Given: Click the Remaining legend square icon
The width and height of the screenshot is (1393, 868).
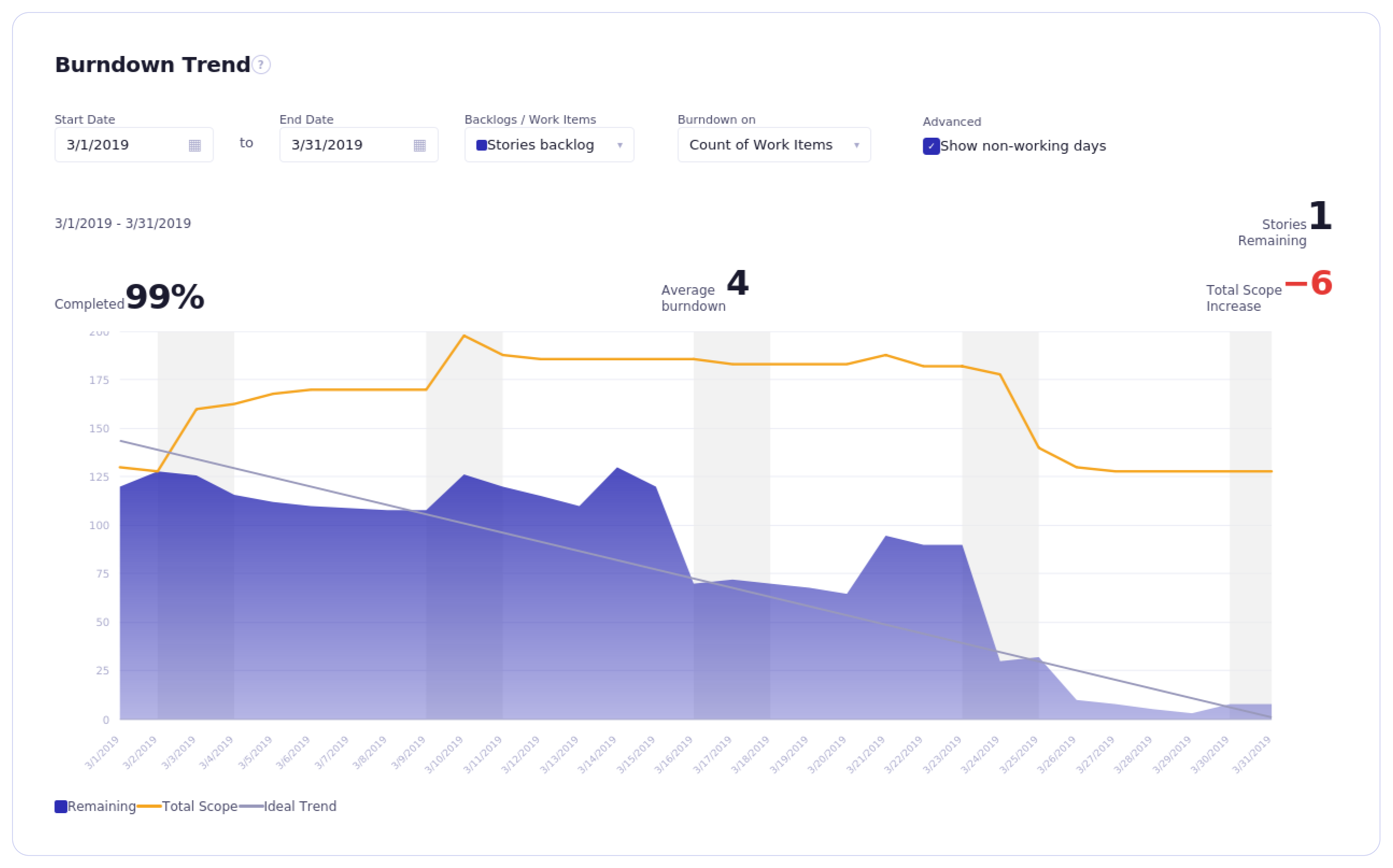Looking at the screenshot, I should click(x=61, y=807).
